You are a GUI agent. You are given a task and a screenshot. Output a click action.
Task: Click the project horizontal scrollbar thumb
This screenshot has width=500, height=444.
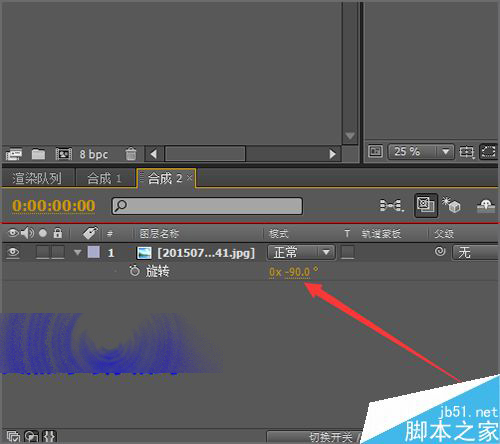coord(205,154)
